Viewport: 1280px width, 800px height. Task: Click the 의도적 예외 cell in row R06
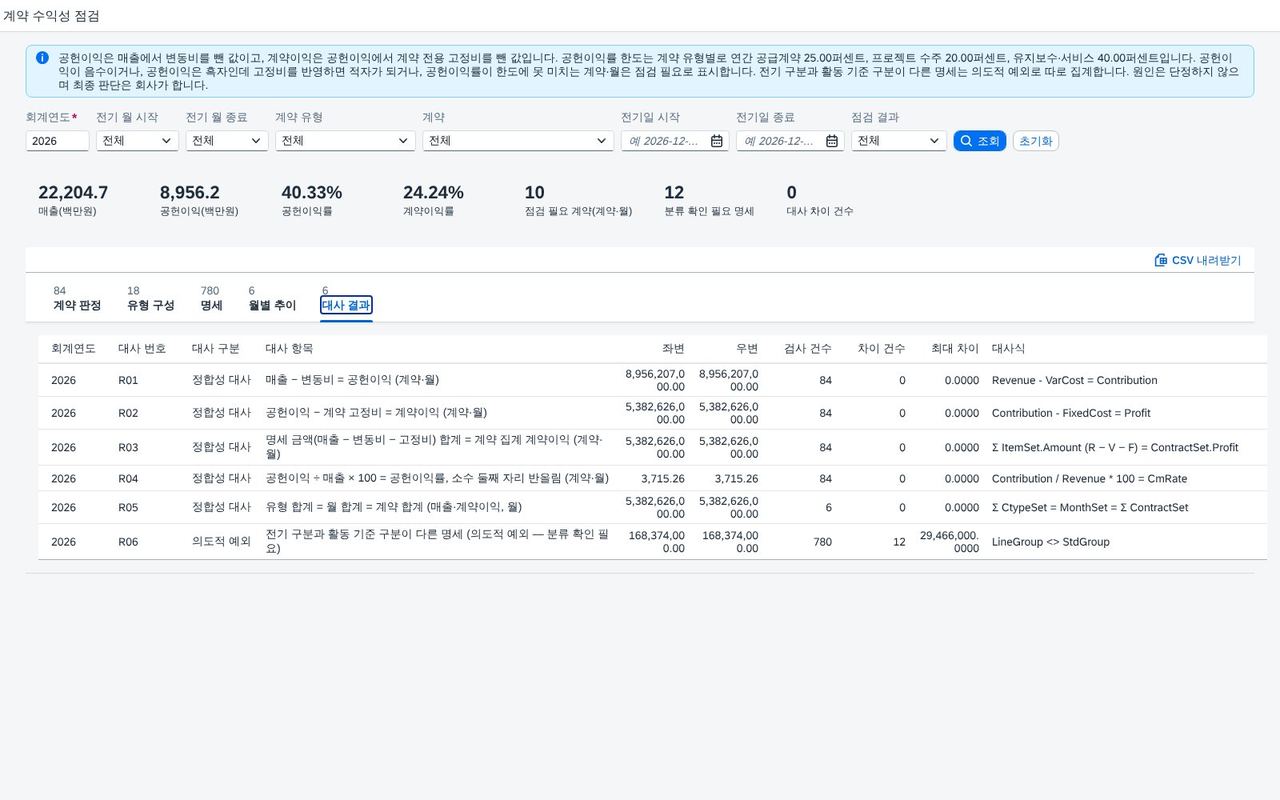[x=221, y=542]
